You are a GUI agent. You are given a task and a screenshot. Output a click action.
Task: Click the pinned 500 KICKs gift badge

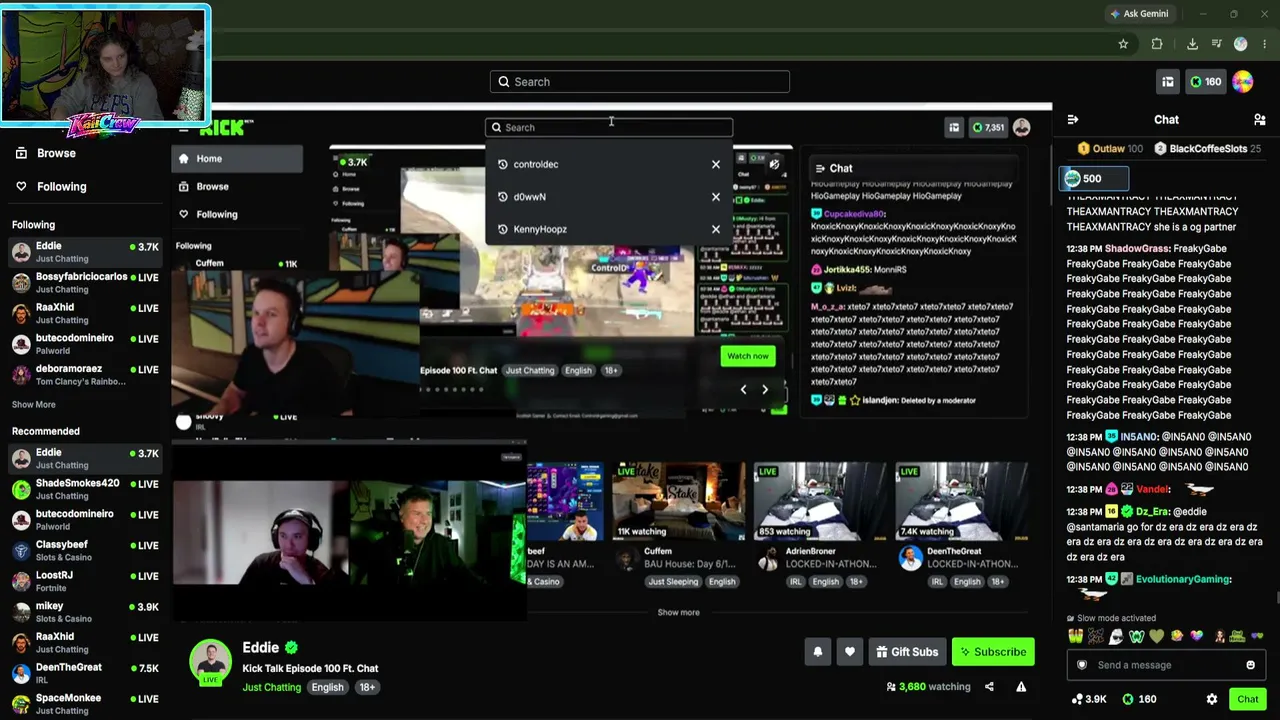1094,179
